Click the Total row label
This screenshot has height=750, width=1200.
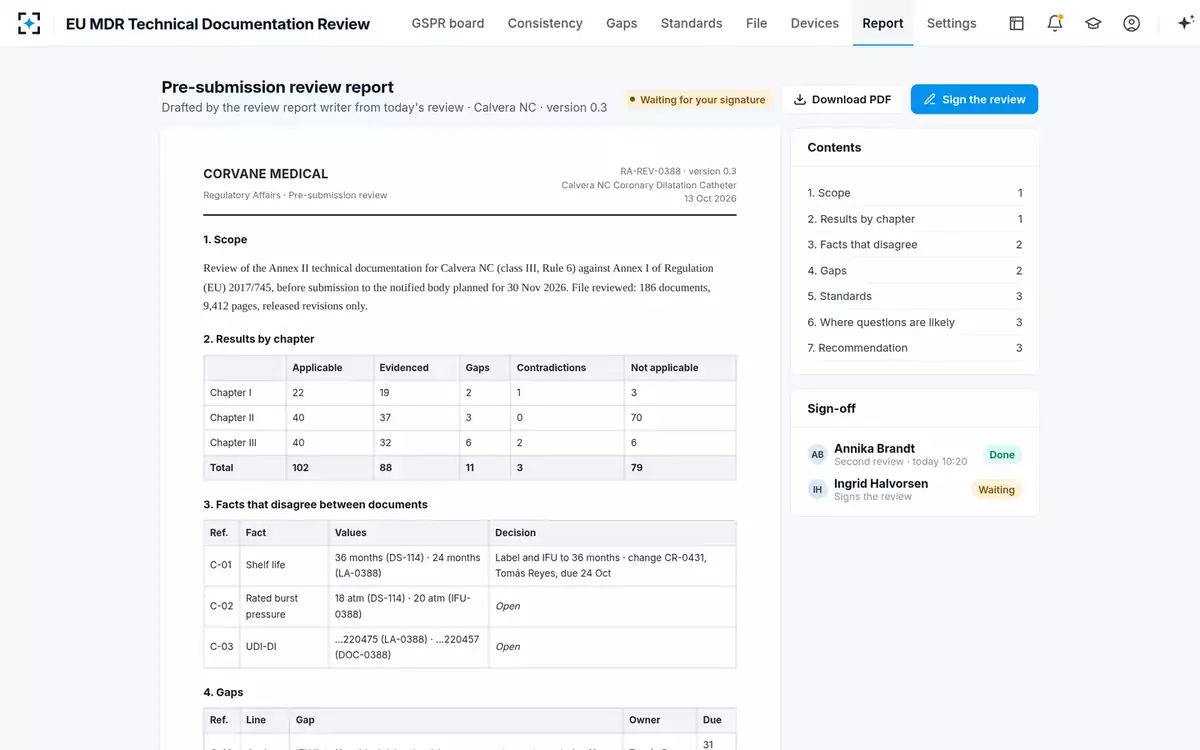[222, 468]
